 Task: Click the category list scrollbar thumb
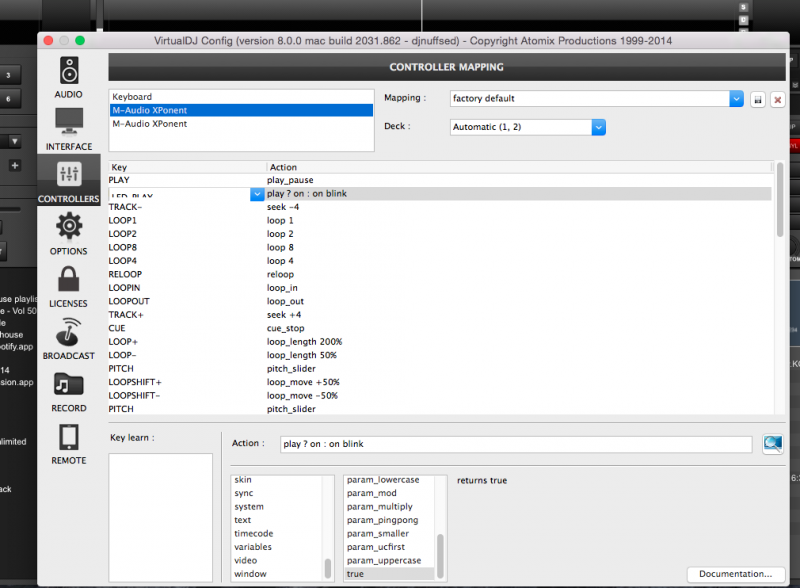tap(328, 569)
